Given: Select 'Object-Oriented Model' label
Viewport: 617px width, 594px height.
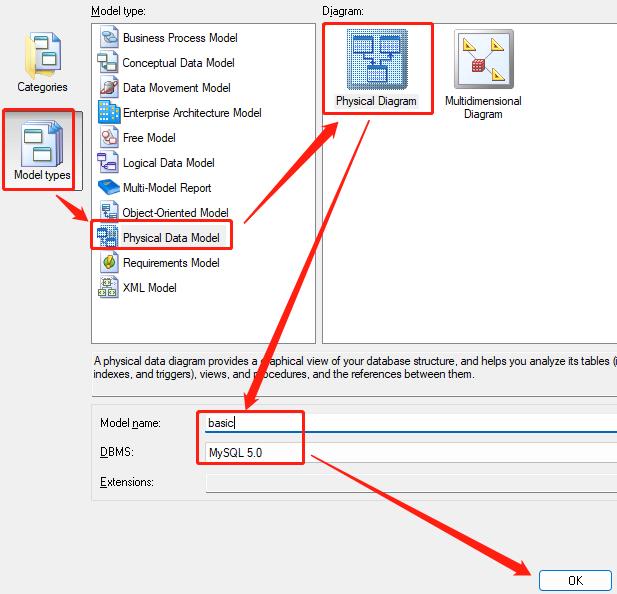Looking at the screenshot, I should 175,213.
